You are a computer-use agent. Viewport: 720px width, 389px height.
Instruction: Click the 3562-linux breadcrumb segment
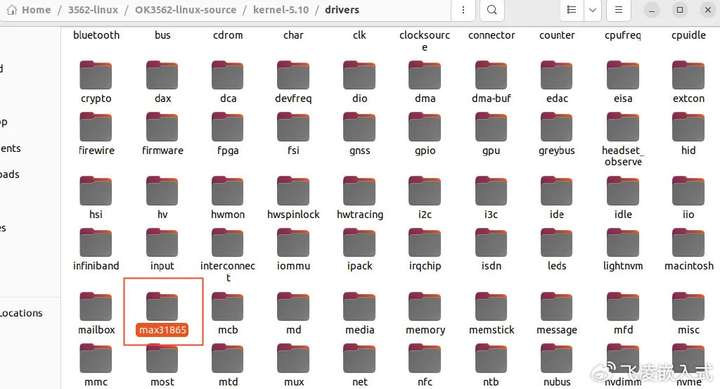pos(93,10)
